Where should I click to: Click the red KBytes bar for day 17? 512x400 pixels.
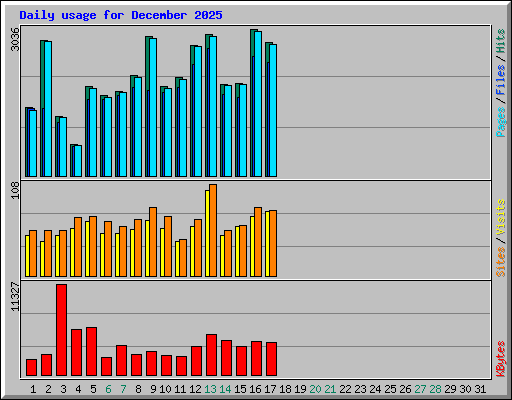coord(272,359)
